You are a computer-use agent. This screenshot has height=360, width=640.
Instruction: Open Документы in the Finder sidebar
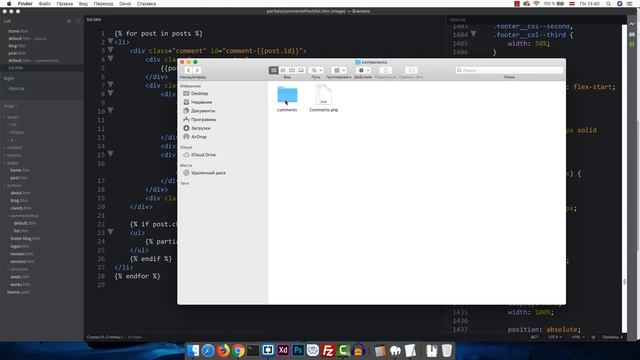click(203, 111)
